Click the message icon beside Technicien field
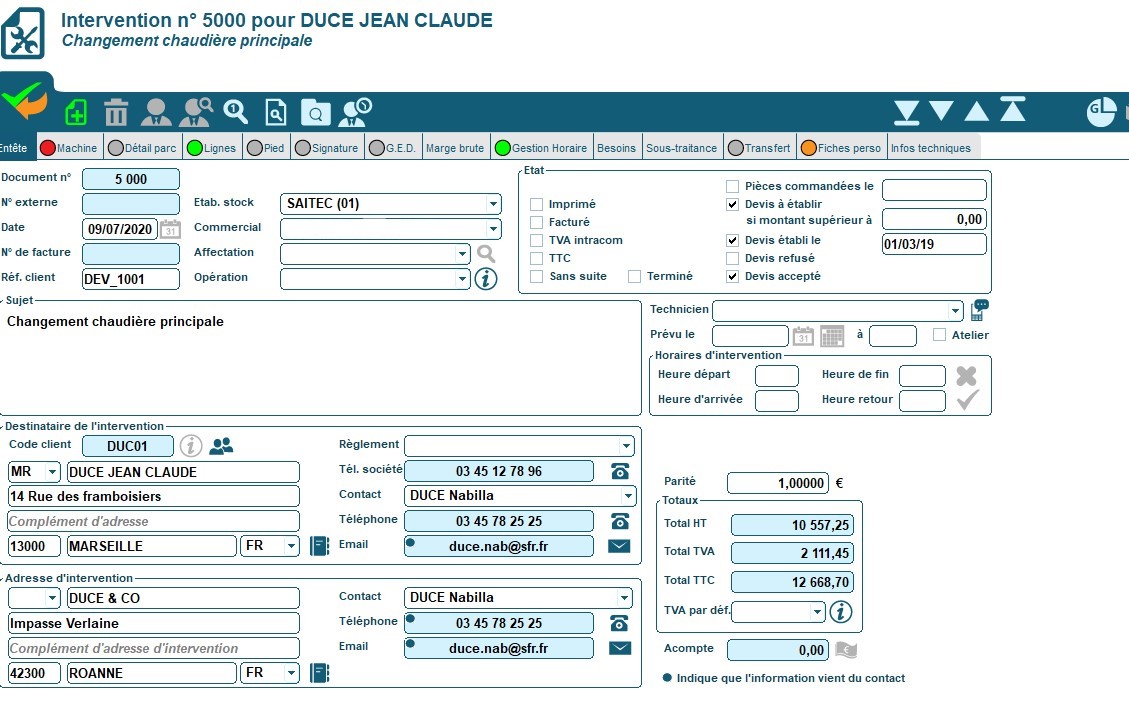 [979, 310]
